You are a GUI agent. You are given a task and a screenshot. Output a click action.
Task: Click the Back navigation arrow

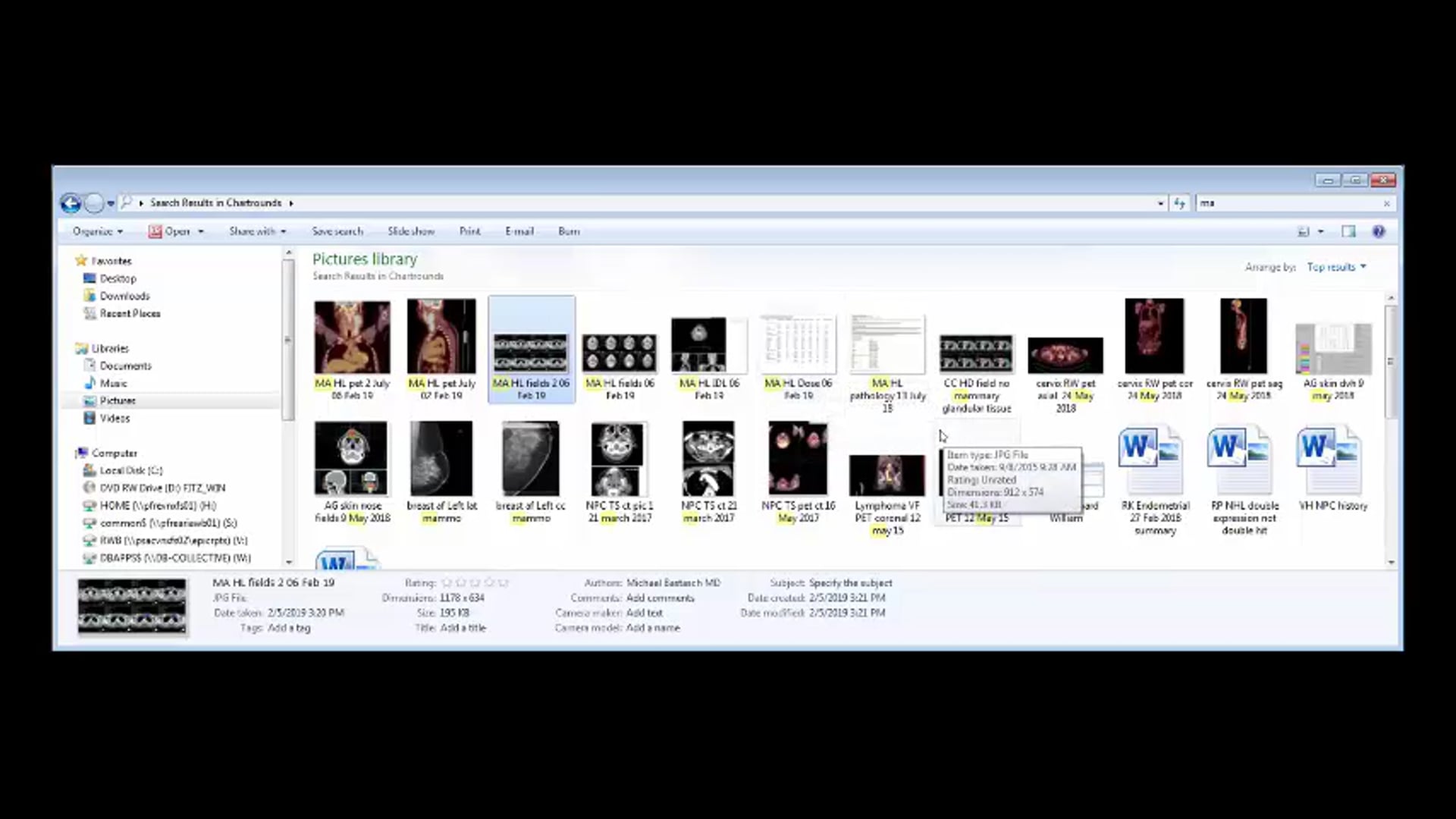[x=71, y=203]
